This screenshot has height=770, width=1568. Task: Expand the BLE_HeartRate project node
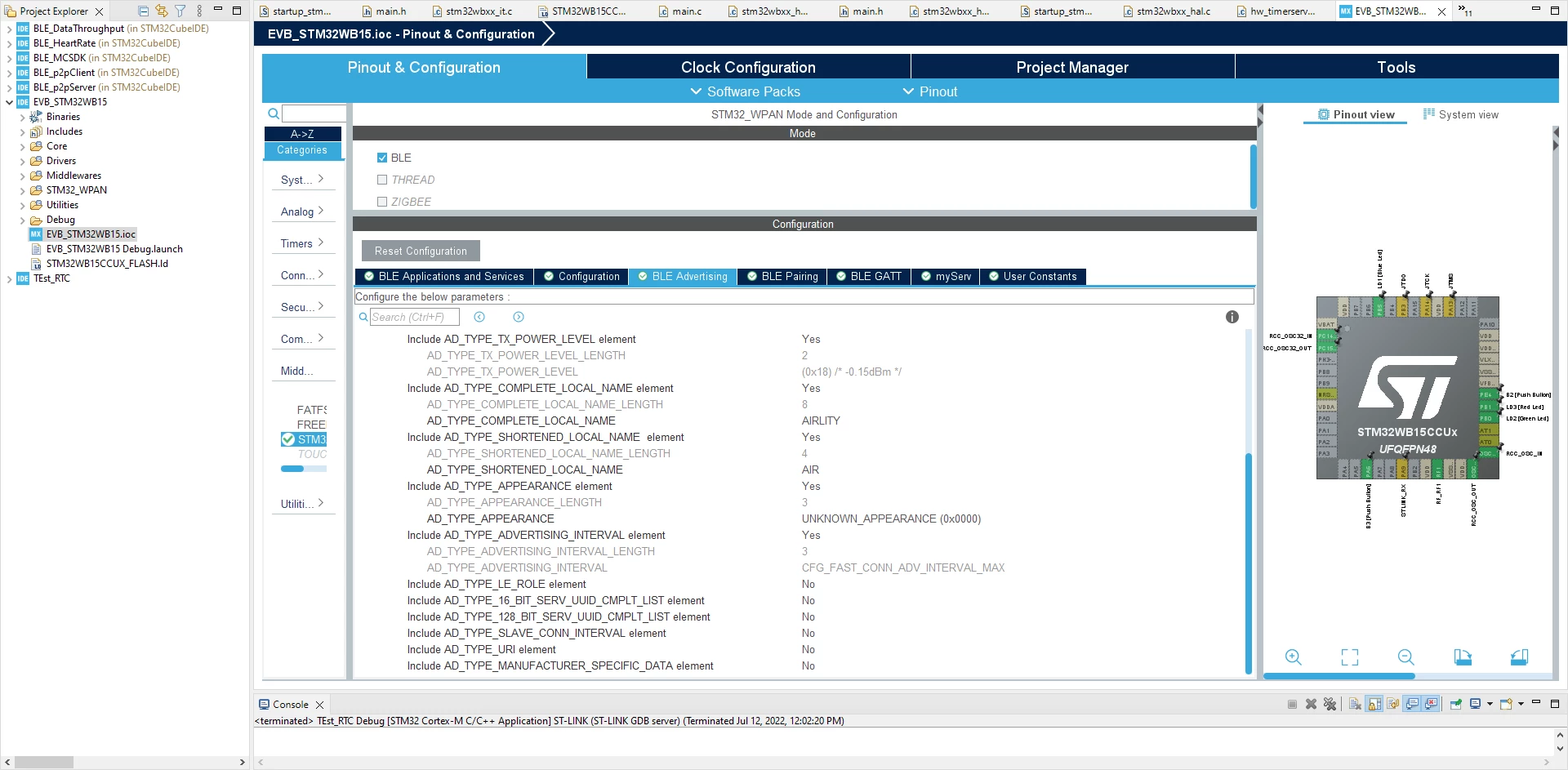[9, 43]
